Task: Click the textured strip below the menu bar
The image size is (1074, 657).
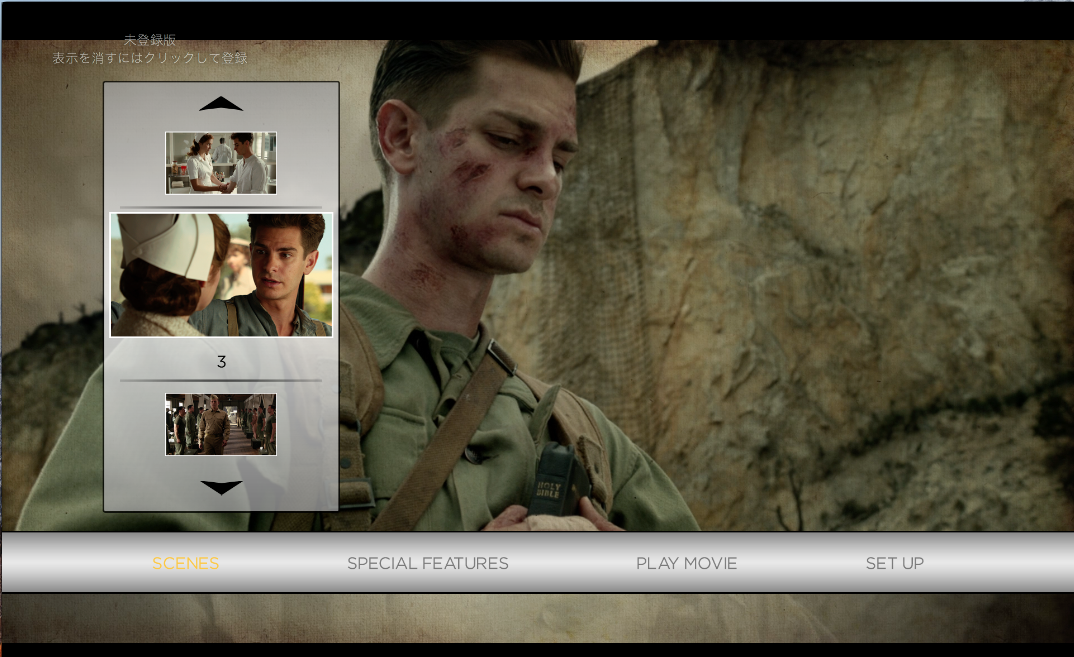Action: coord(600,615)
